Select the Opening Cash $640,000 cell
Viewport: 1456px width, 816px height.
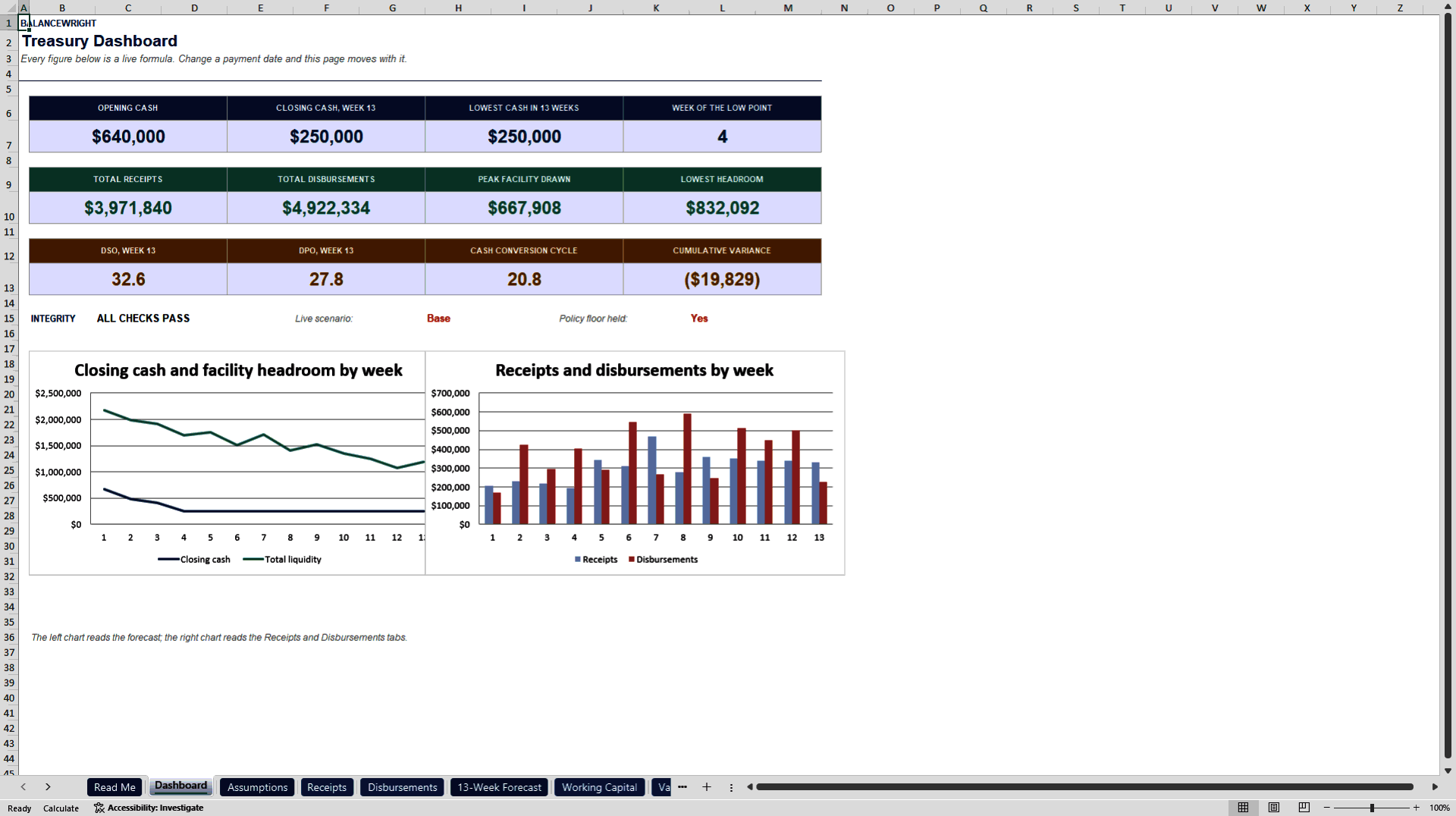128,137
